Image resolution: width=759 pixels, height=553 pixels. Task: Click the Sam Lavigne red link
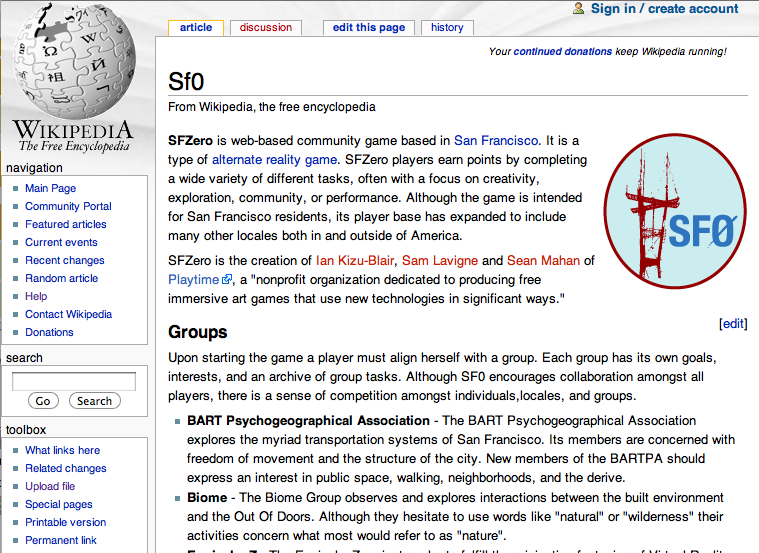(x=440, y=261)
